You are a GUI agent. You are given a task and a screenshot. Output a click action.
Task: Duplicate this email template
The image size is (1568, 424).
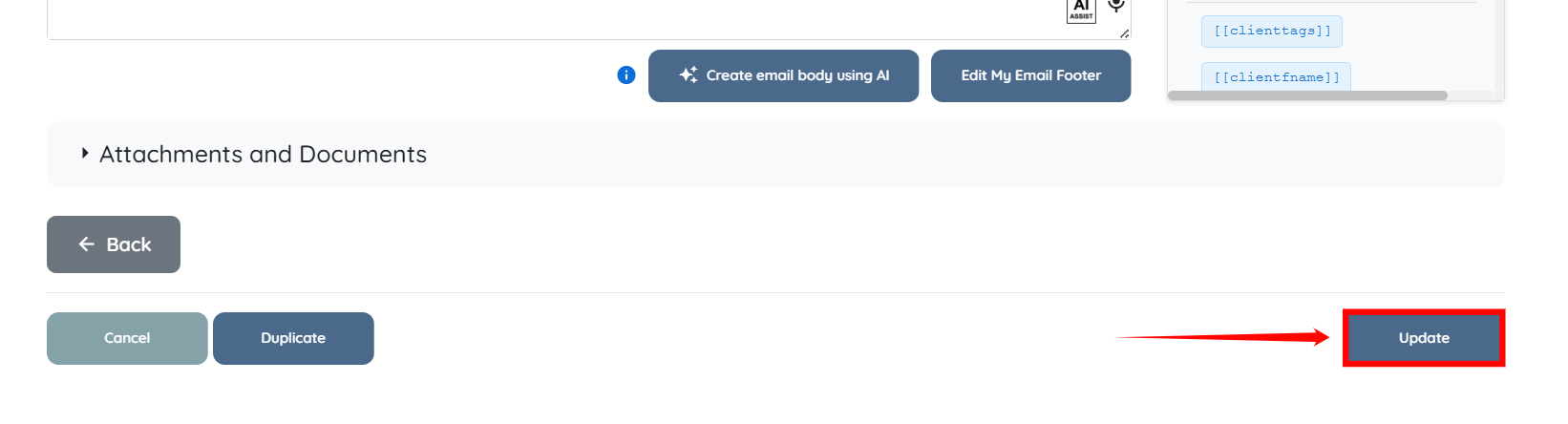click(x=293, y=338)
